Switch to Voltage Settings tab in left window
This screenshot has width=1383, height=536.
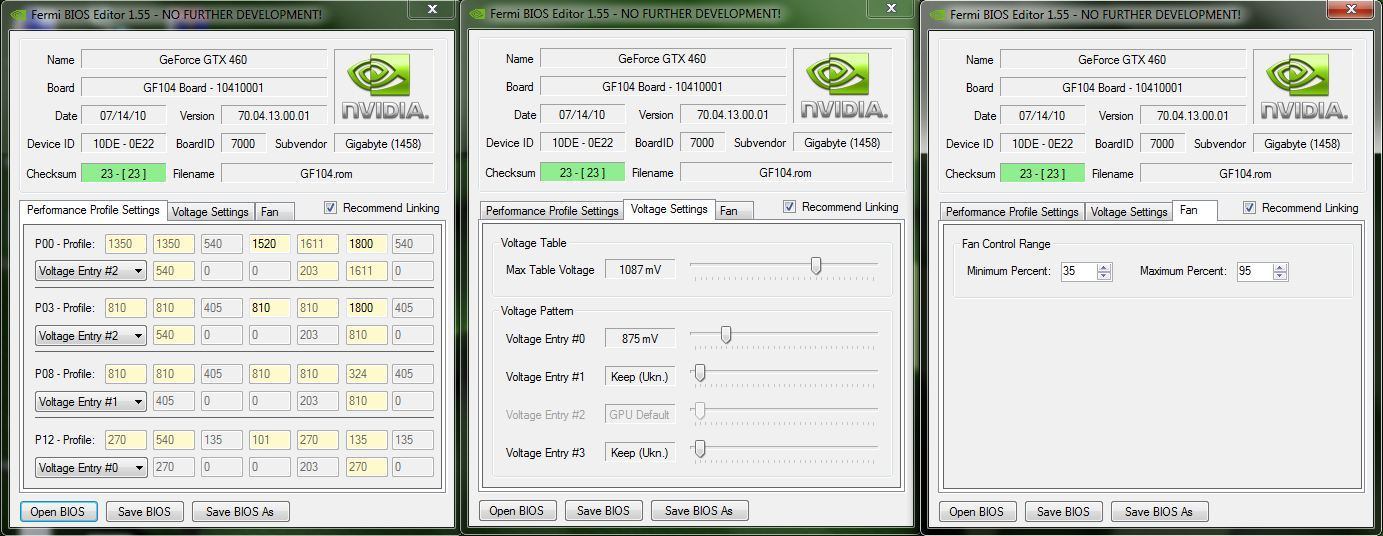coord(210,212)
